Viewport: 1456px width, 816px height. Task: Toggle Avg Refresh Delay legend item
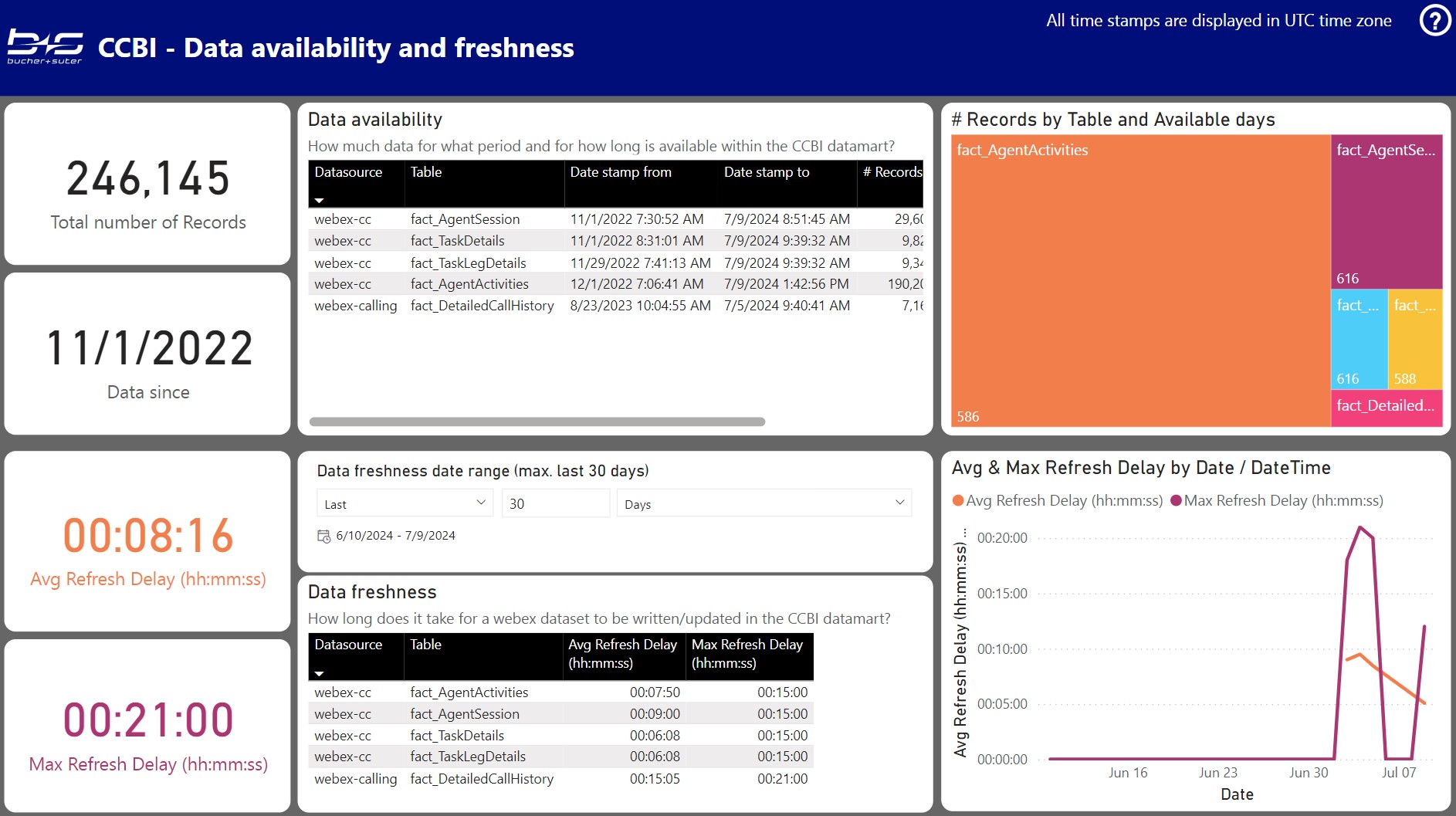tap(1058, 500)
